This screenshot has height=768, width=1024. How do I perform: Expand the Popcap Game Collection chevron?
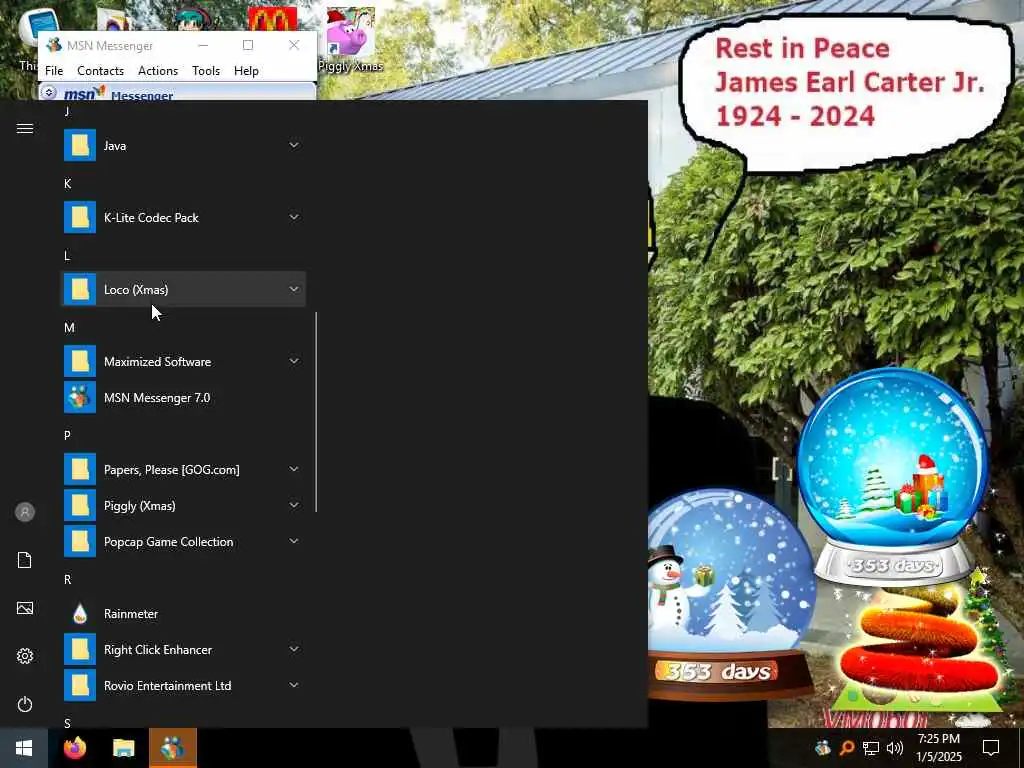[294, 541]
